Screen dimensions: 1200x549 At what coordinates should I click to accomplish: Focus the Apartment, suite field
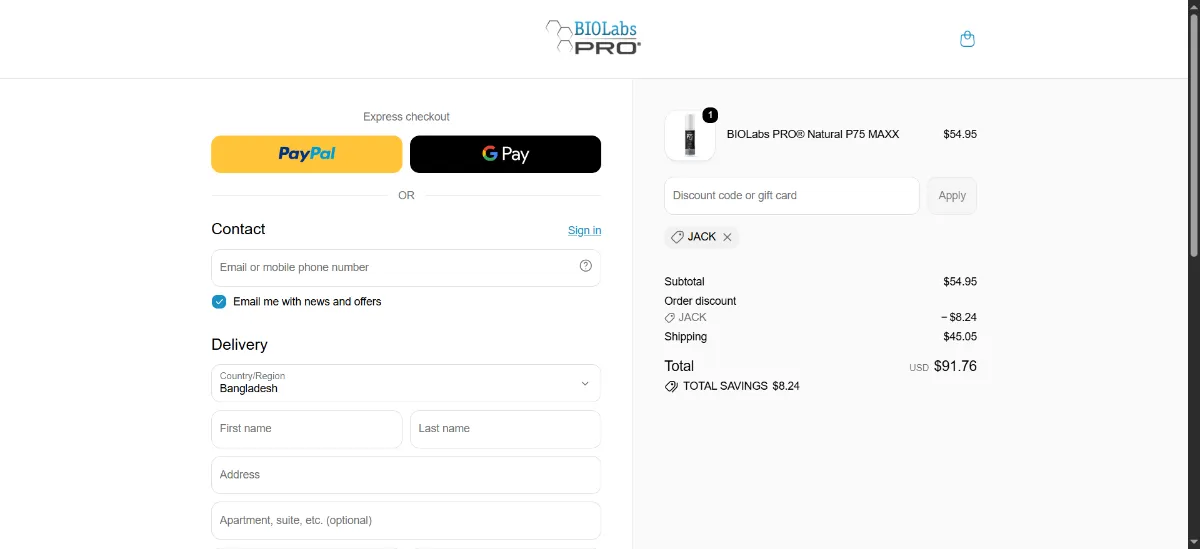406,521
